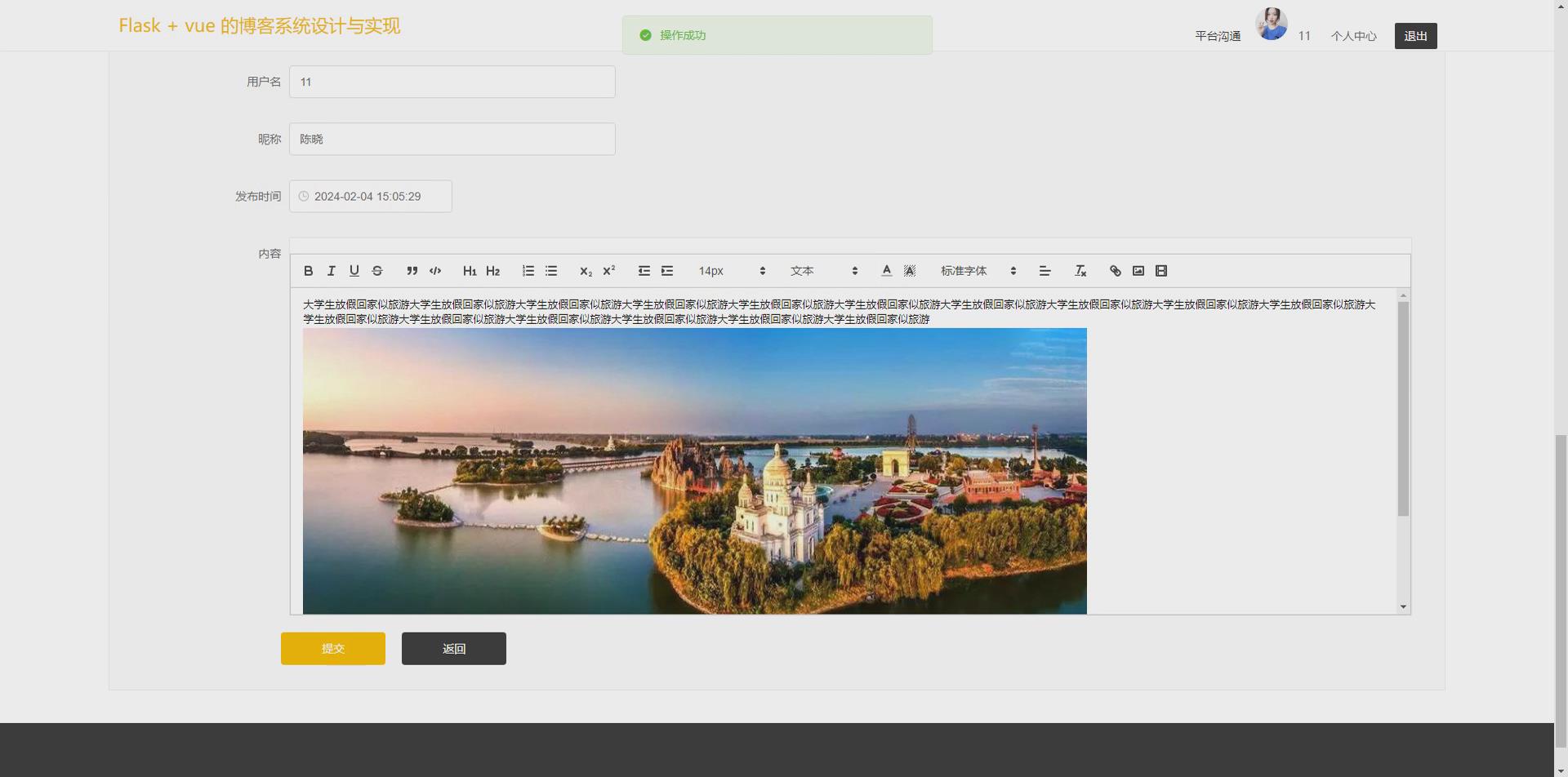Open the text color picker
The width and height of the screenshot is (1568, 777).
coord(887,271)
